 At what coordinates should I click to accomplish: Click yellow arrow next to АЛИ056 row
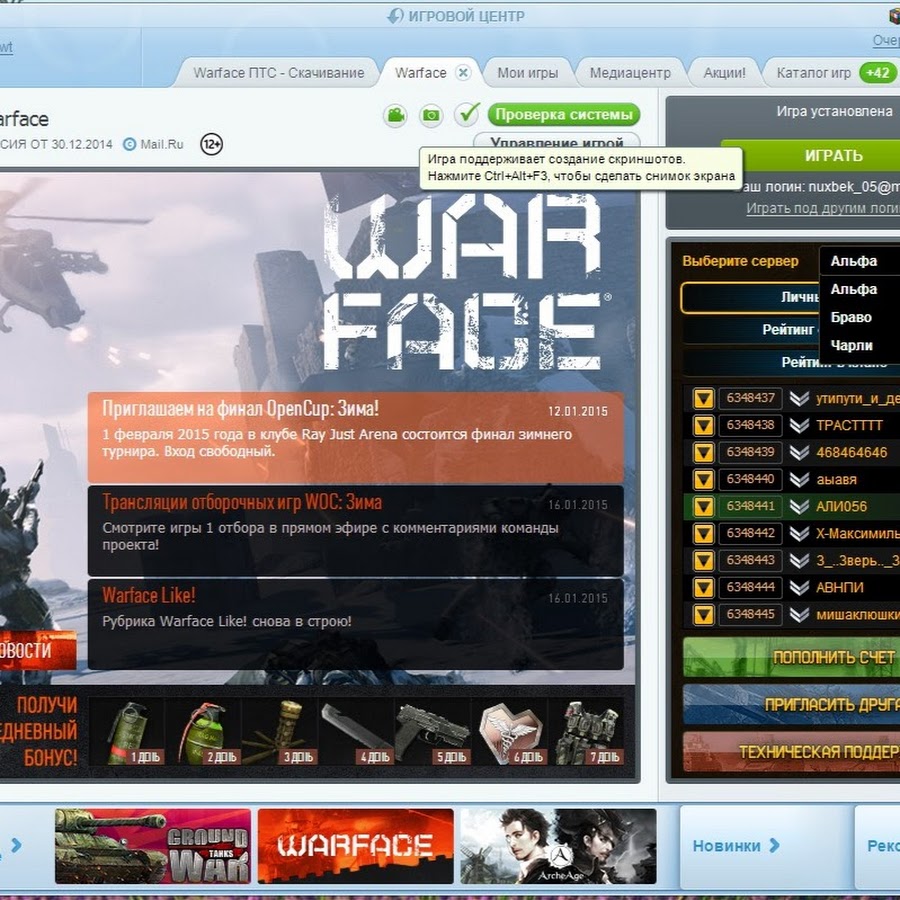[x=703, y=506]
